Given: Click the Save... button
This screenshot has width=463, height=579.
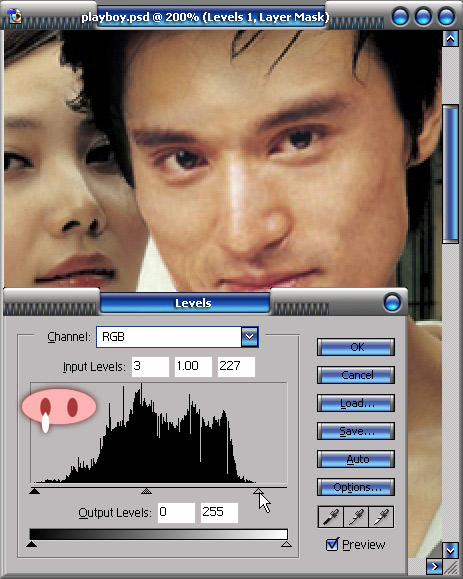Looking at the screenshot, I should click(356, 431).
